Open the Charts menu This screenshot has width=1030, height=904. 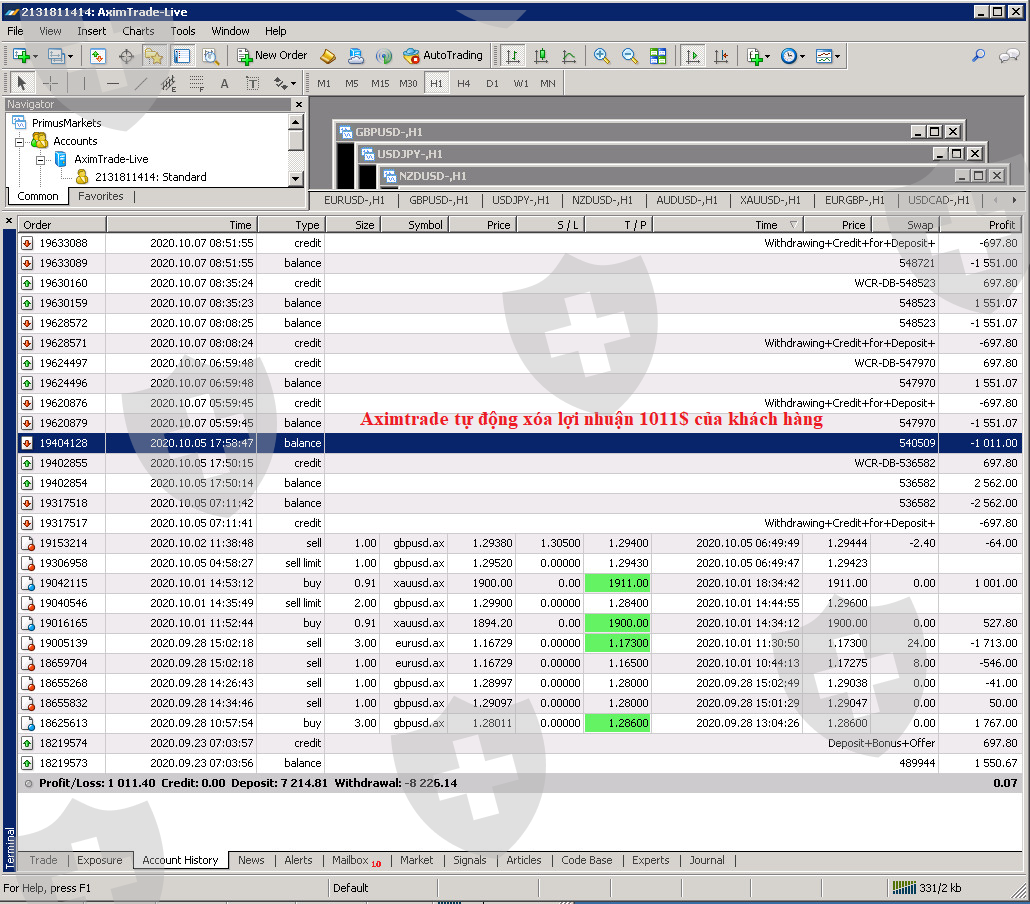(x=138, y=31)
